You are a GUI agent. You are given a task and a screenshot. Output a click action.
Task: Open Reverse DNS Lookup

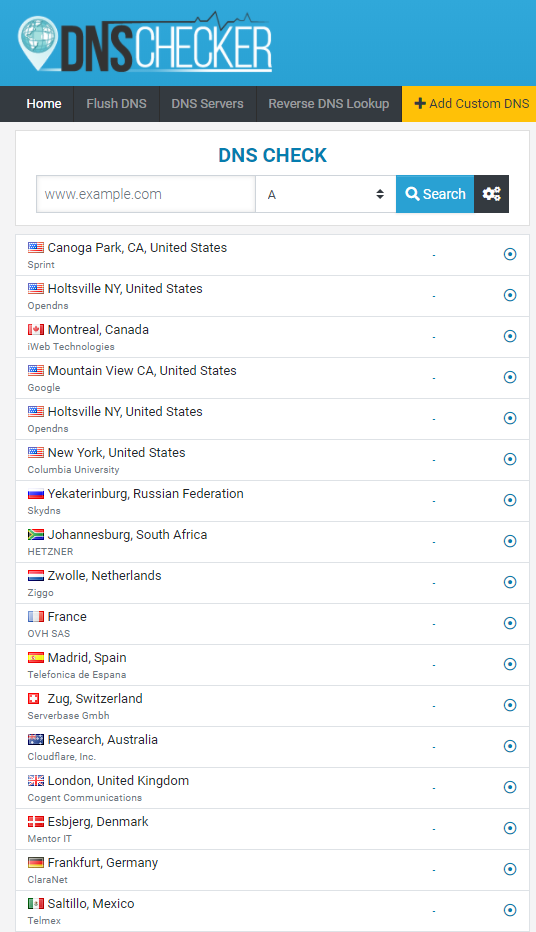(x=329, y=104)
